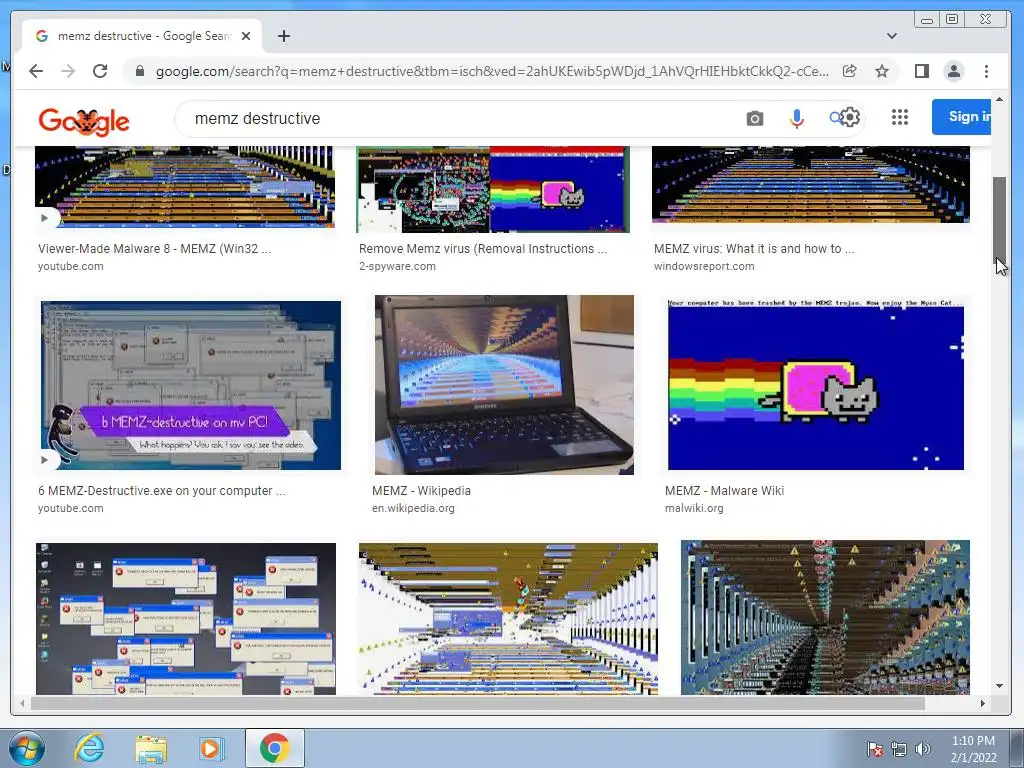Open Chrome three-dot menu
Screen dimensions: 1024x768
point(986,71)
